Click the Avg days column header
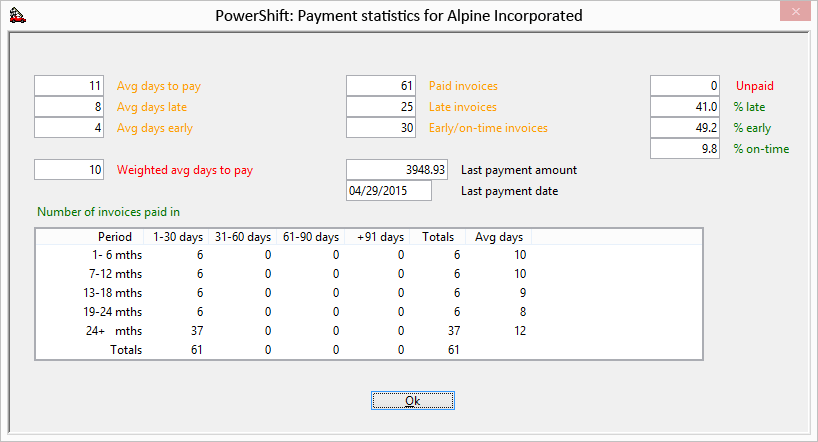Viewport: 818px width, 442px height. [x=499, y=237]
